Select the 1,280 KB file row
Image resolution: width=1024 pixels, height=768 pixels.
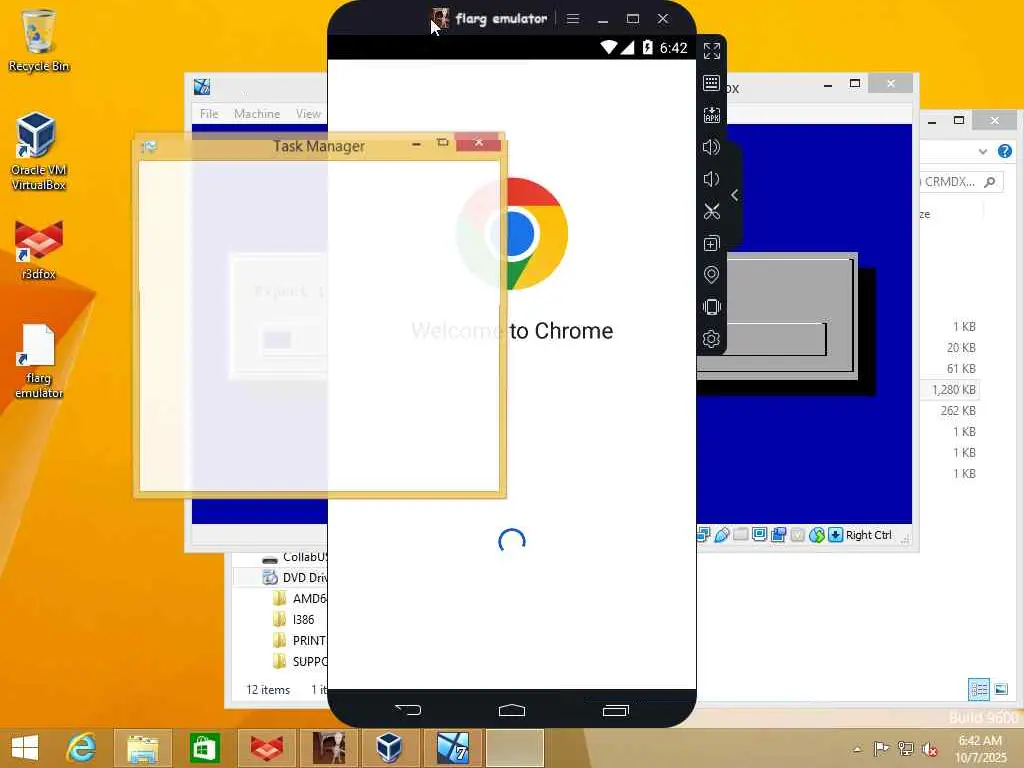click(x=951, y=390)
